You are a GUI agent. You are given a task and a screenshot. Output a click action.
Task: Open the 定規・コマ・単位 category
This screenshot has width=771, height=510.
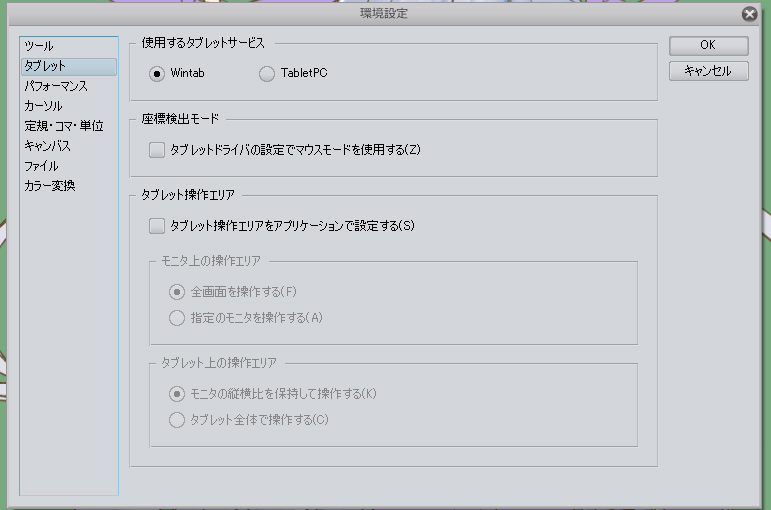pyautogui.click(x=69, y=126)
